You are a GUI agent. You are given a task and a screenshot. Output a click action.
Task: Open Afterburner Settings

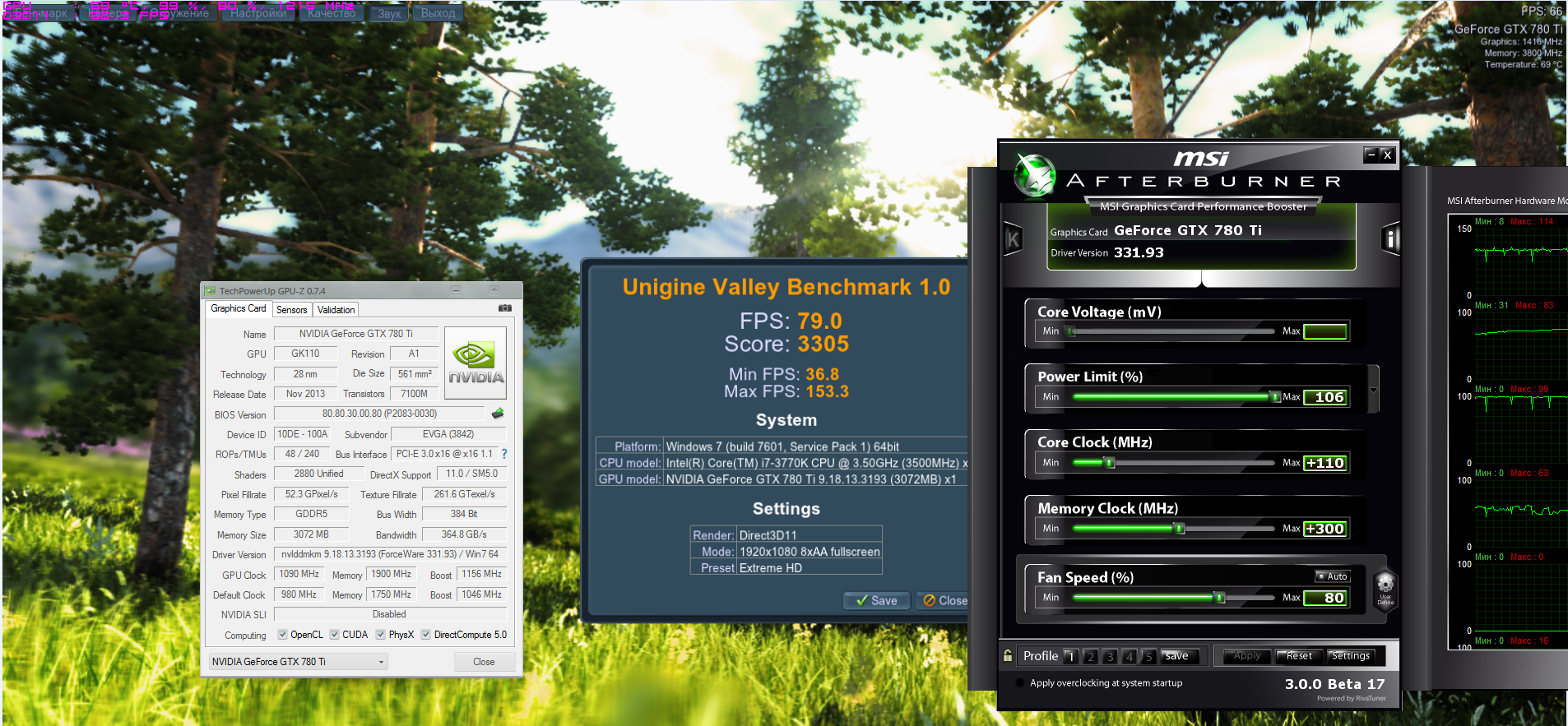click(x=1351, y=656)
